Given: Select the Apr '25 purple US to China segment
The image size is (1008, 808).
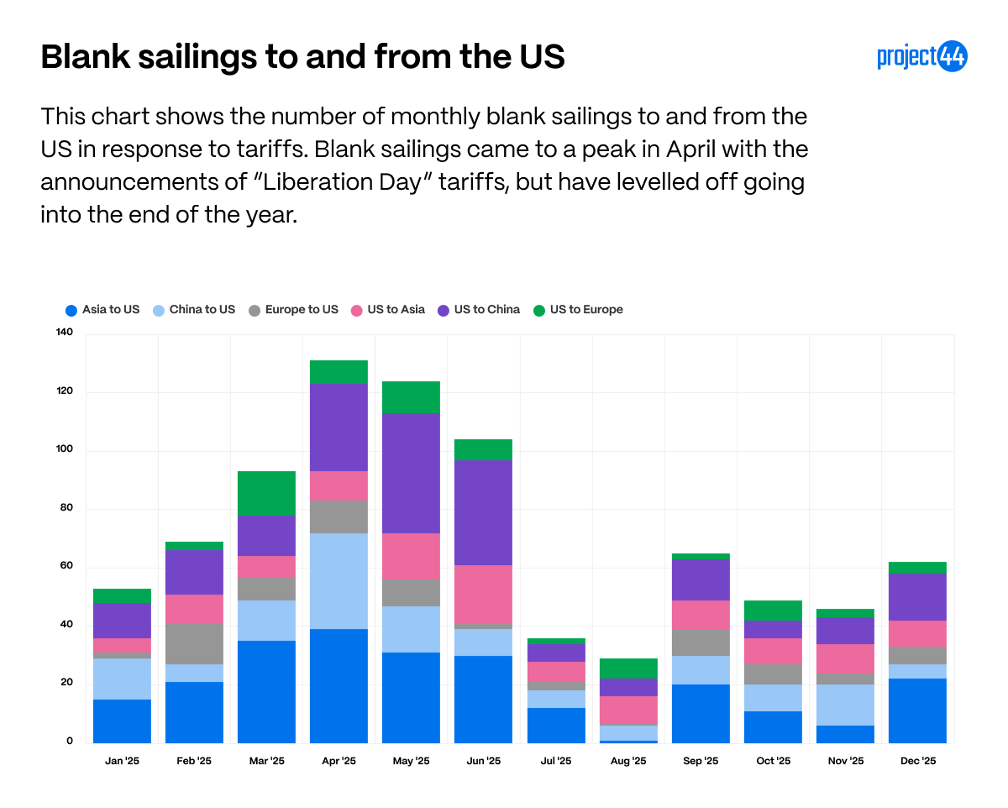Looking at the screenshot, I should click(339, 427).
